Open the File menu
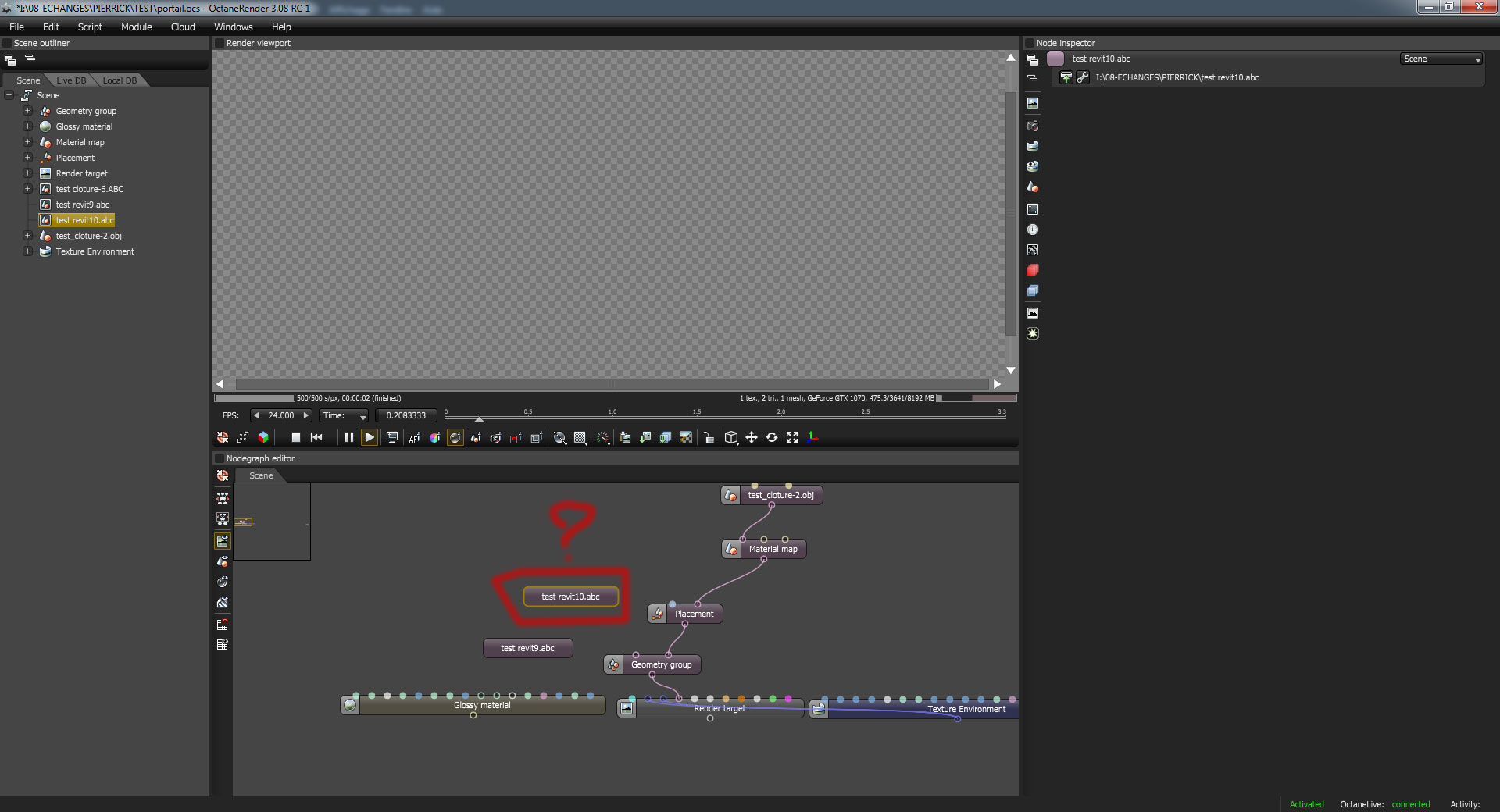The height and width of the screenshot is (812, 1500). click(16, 27)
